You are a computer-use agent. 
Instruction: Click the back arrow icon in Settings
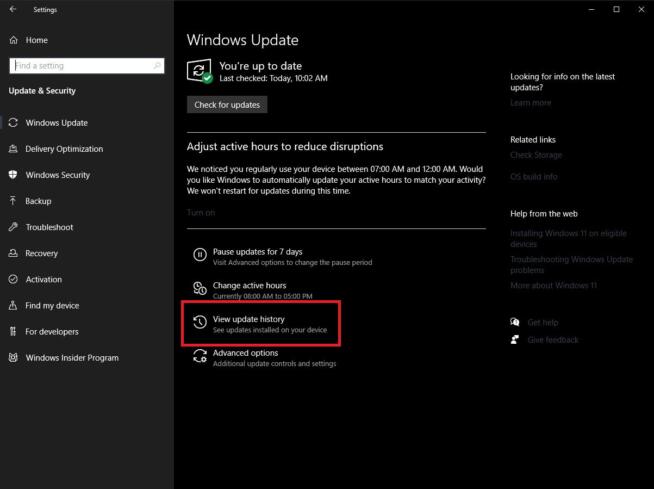(13, 9)
